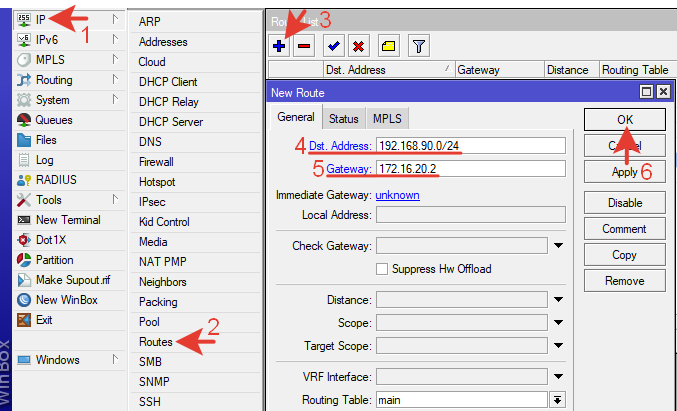Sort by Distance column header

572,70
